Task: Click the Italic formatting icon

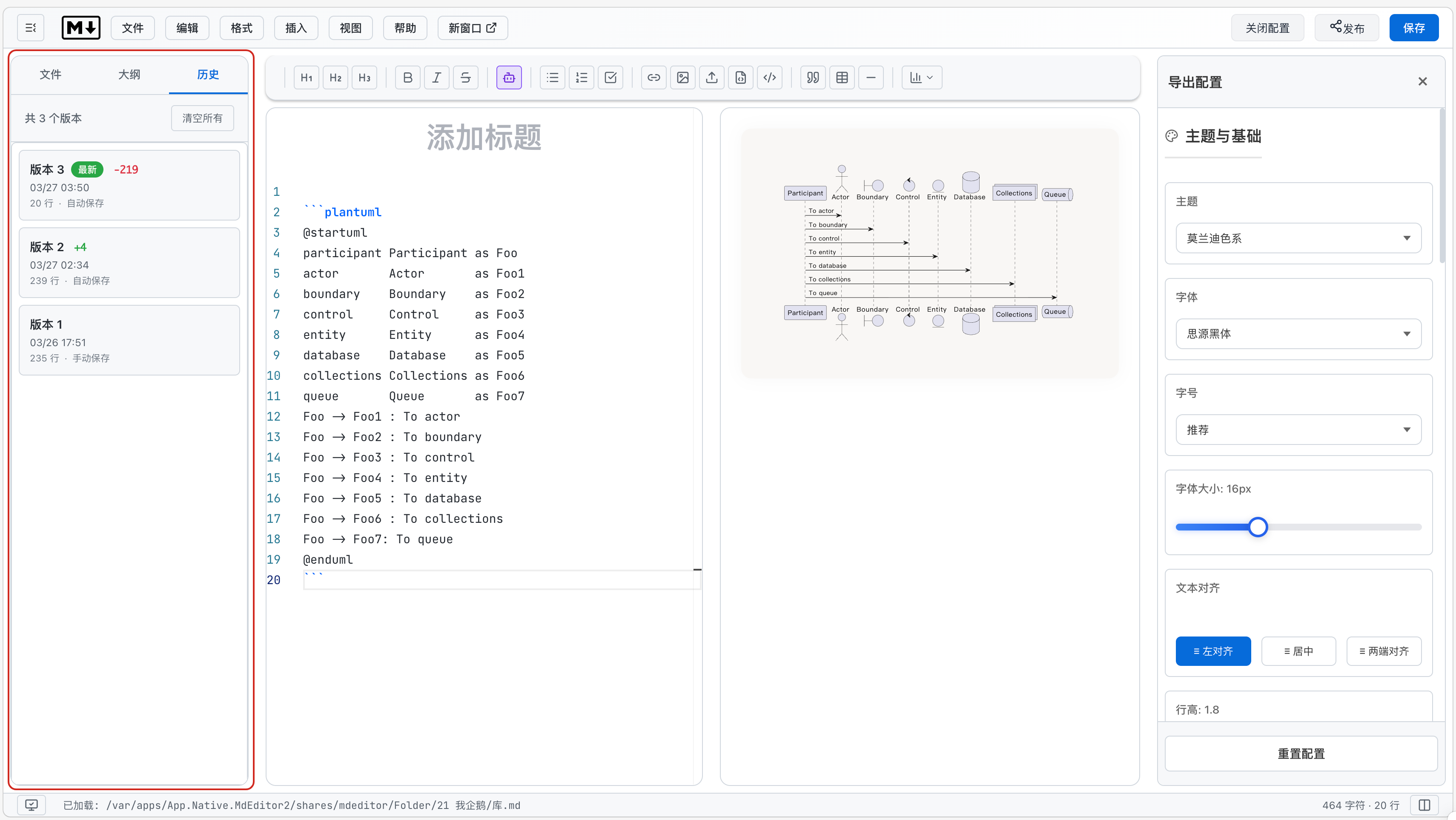Action: click(x=436, y=77)
